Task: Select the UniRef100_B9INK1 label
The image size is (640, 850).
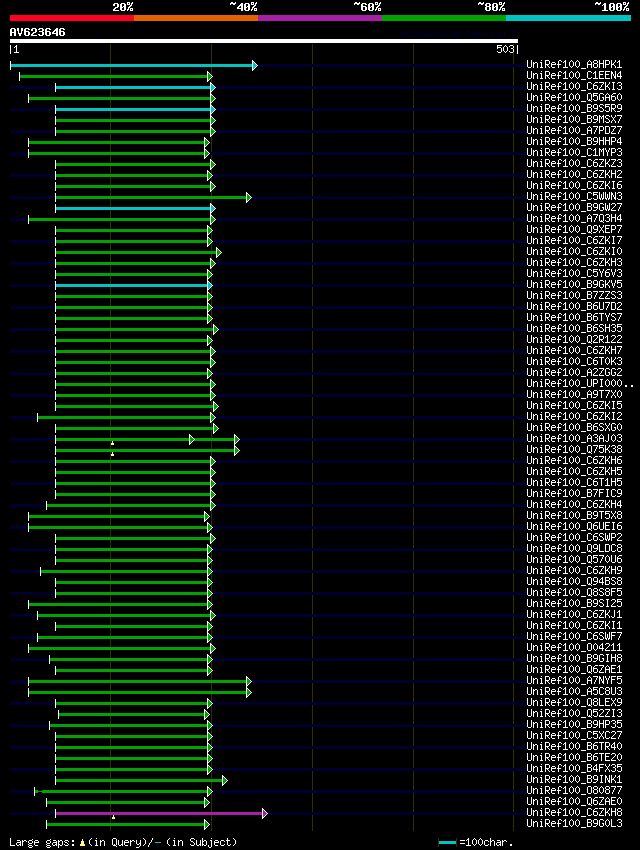Action: (x=574, y=780)
